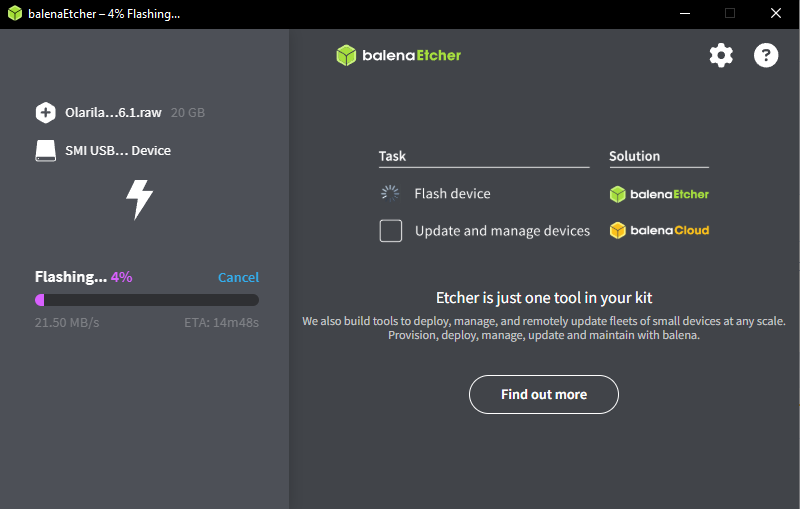The height and width of the screenshot is (509, 800).
Task: Click the ETA 14m48s readout
Action: click(221, 323)
